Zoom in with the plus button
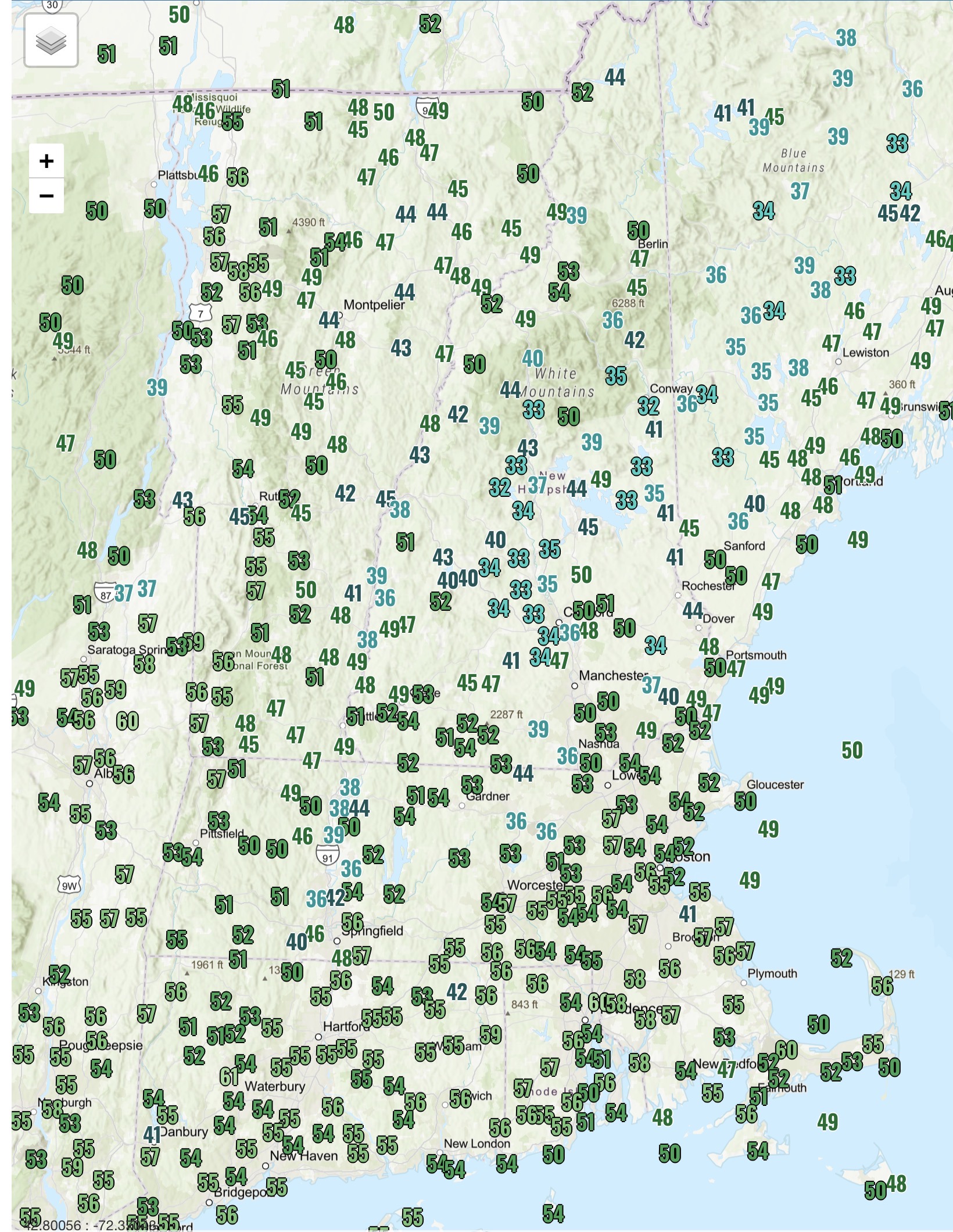953x1232 pixels. pos(46,161)
